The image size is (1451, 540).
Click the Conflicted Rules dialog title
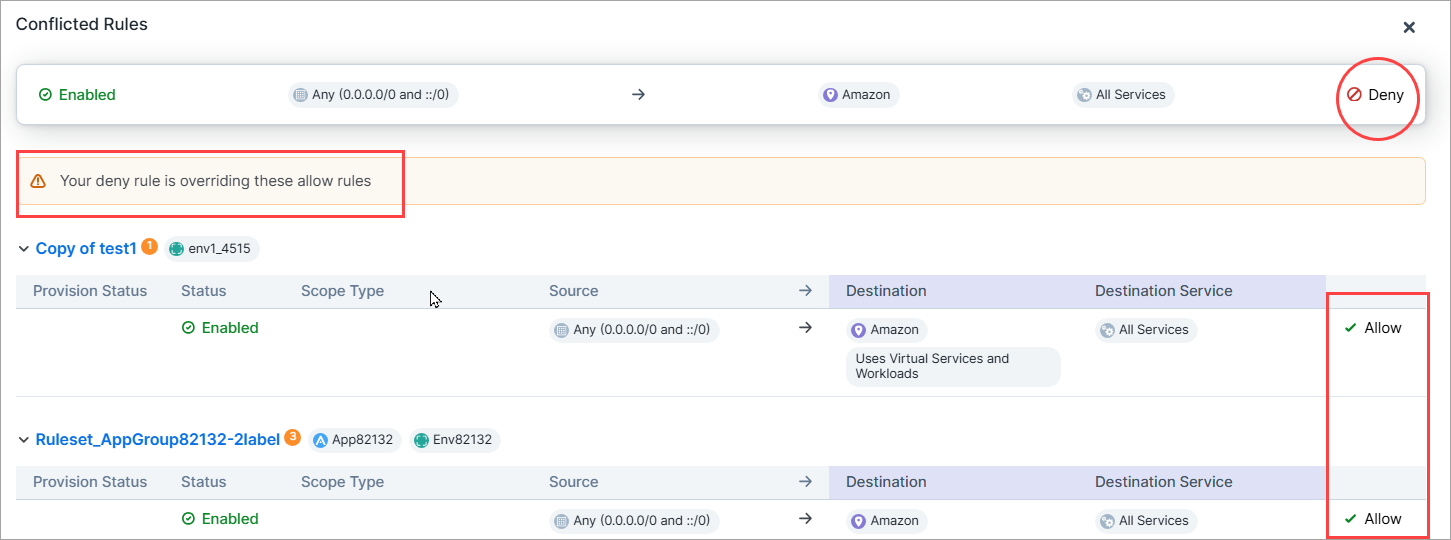[82, 24]
